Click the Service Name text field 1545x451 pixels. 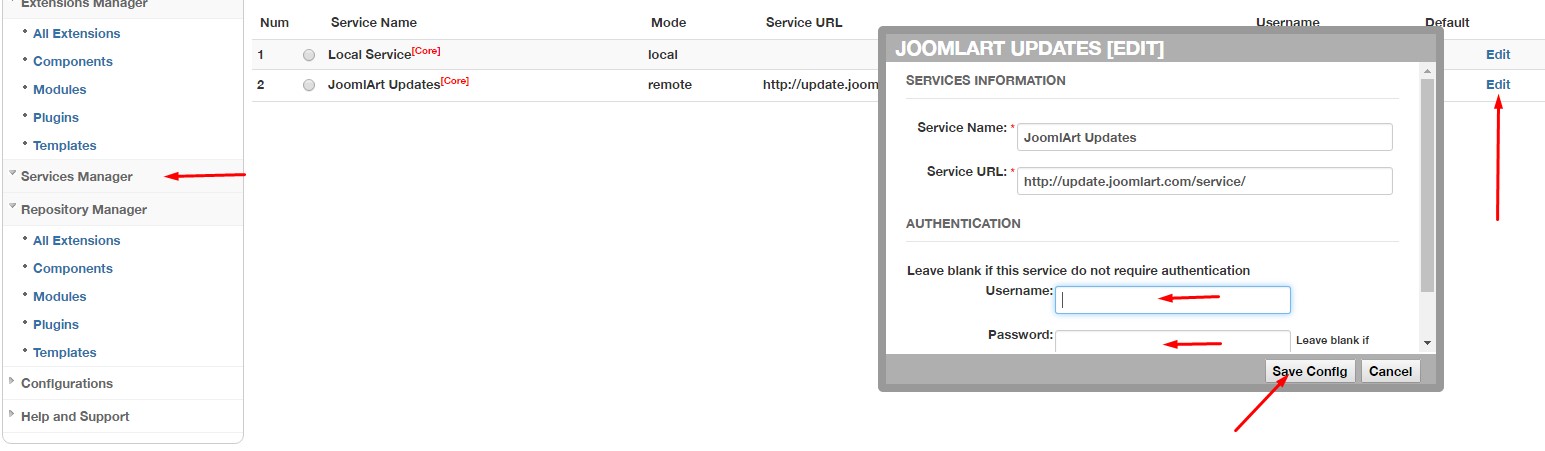click(x=1204, y=138)
